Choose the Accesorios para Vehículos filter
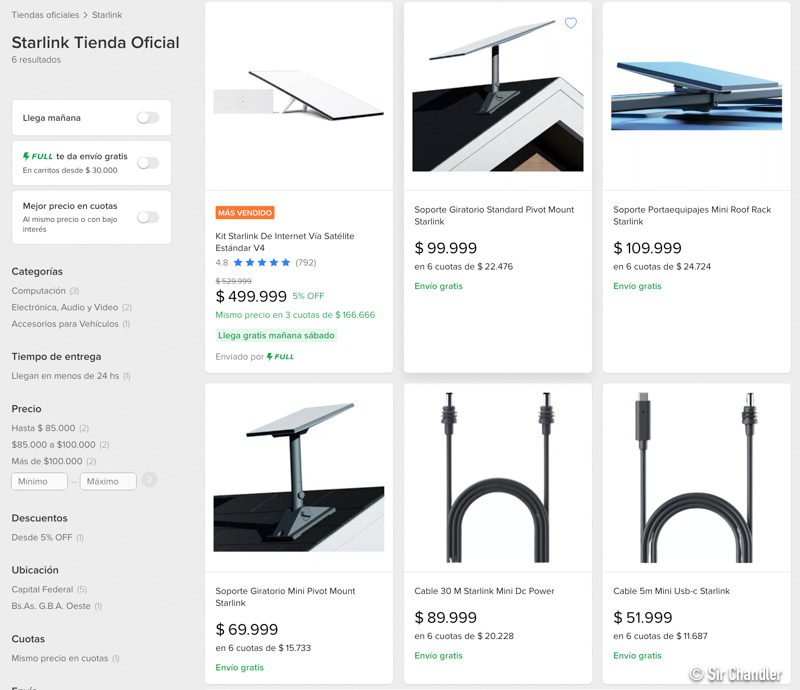Screen dimensions: 800x690 coord(65,324)
